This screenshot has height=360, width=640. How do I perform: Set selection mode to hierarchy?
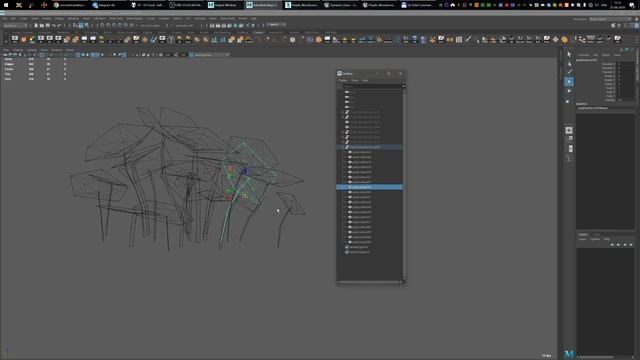(75, 25)
